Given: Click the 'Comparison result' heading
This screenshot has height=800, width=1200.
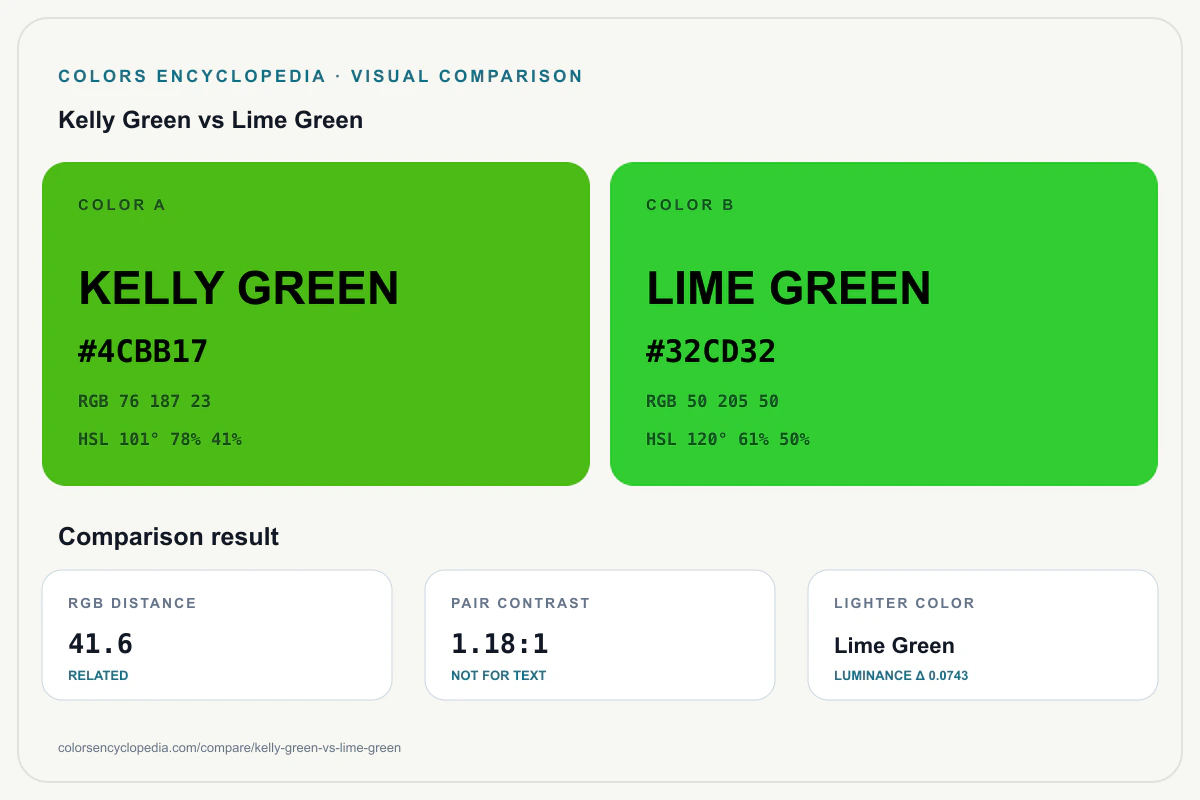Looking at the screenshot, I should pyautogui.click(x=169, y=537).
